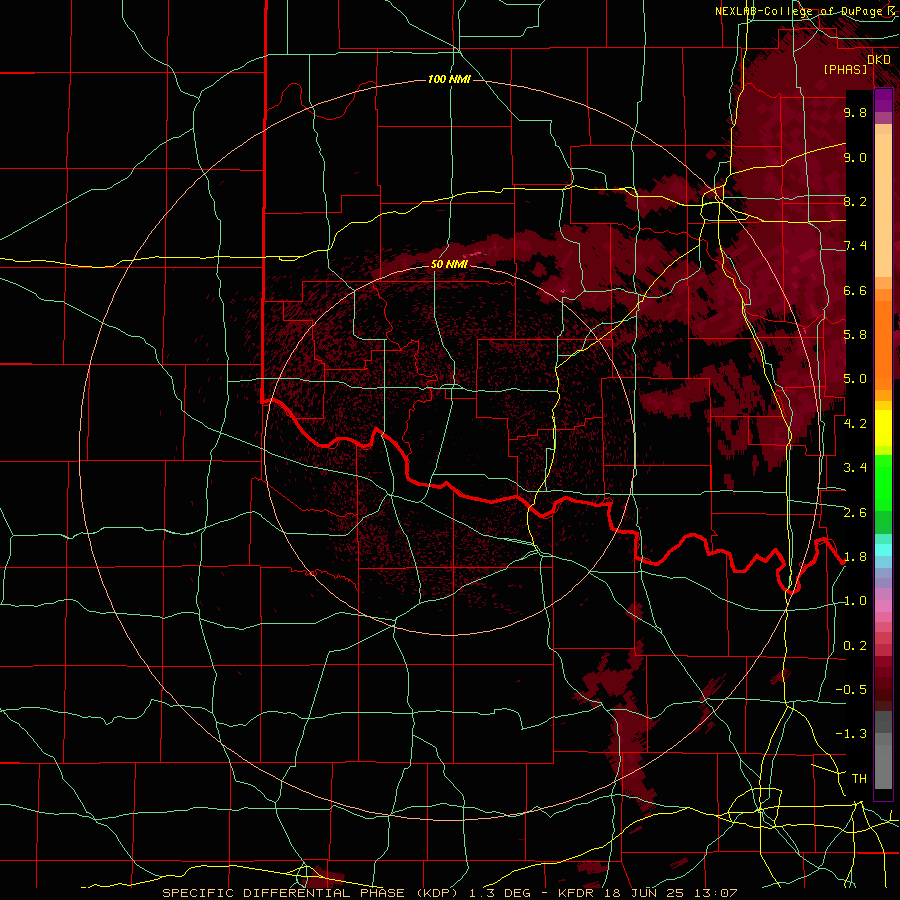Click the 6.6 color scale value
This screenshot has width=900, height=900.
tap(855, 291)
